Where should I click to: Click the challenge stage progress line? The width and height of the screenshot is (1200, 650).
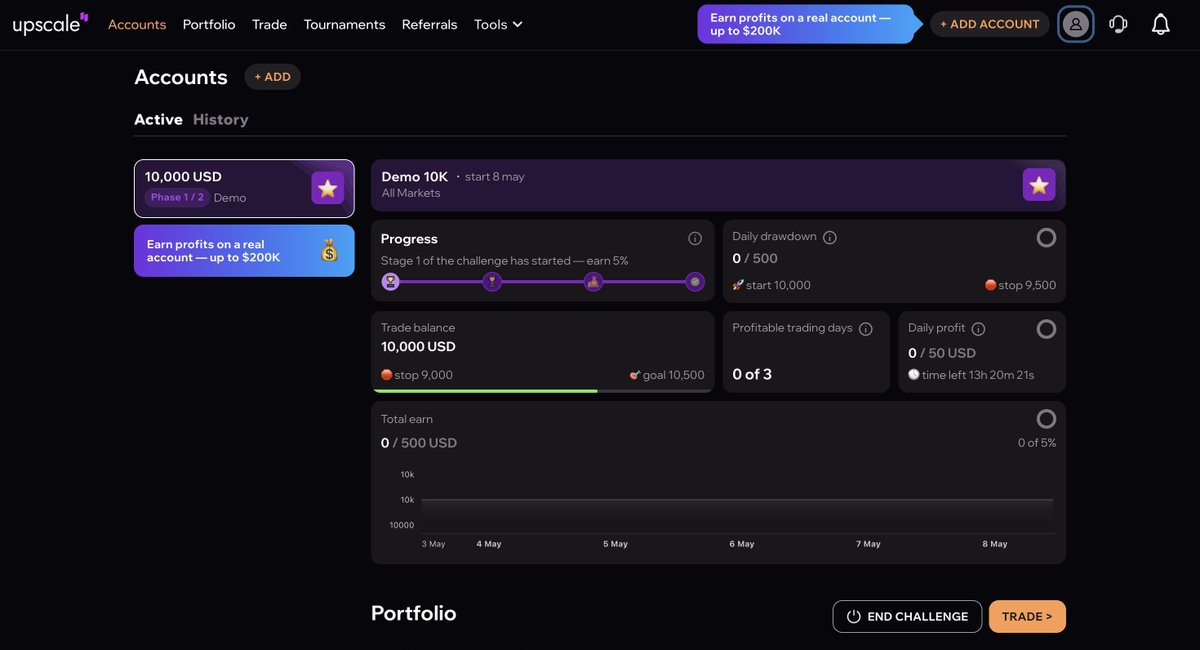coord(543,282)
